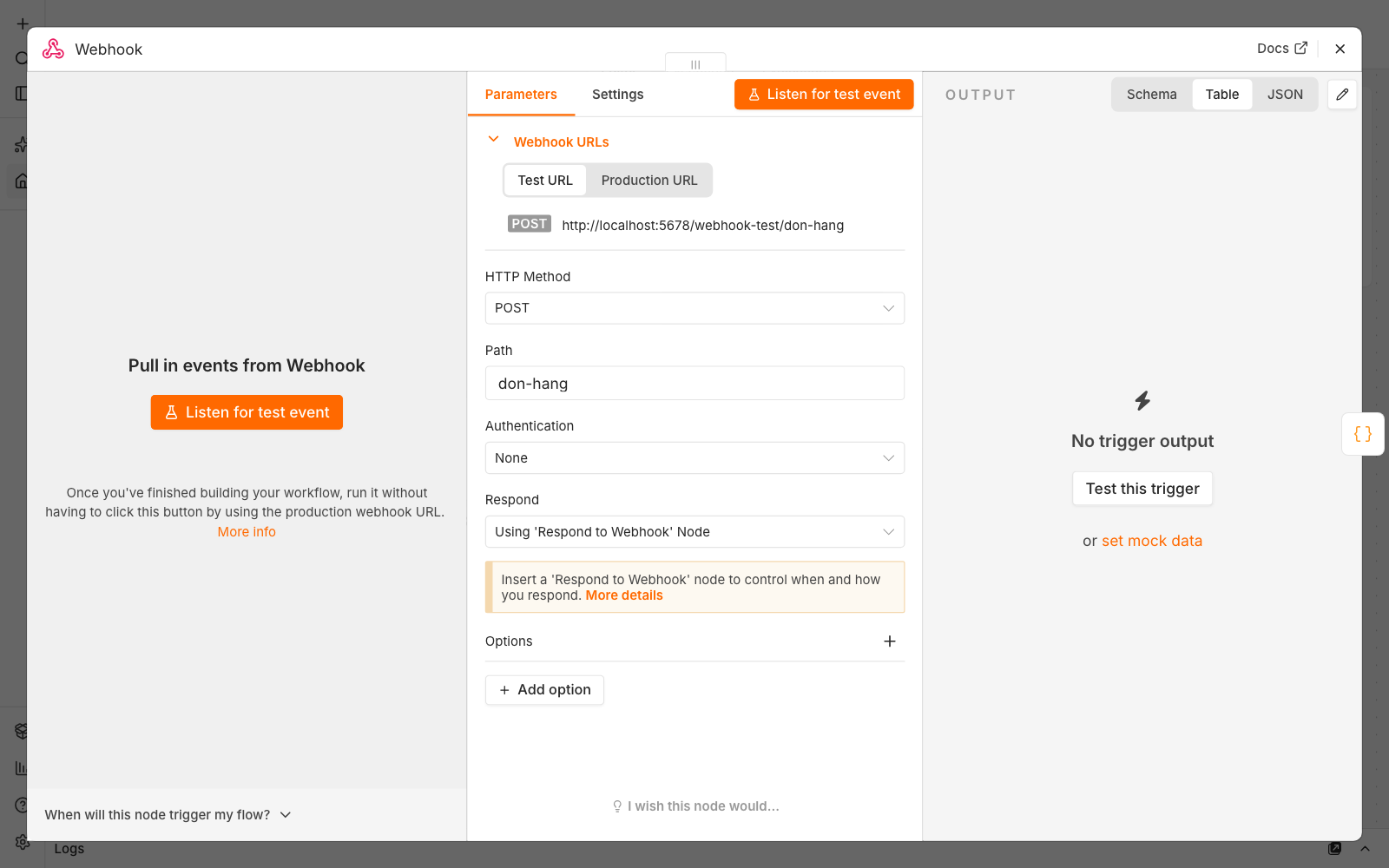Image resolution: width=1389 pixels, height=868 pixels.
Task: Click Test this trigger button
Action: (x=1142, y=489)
